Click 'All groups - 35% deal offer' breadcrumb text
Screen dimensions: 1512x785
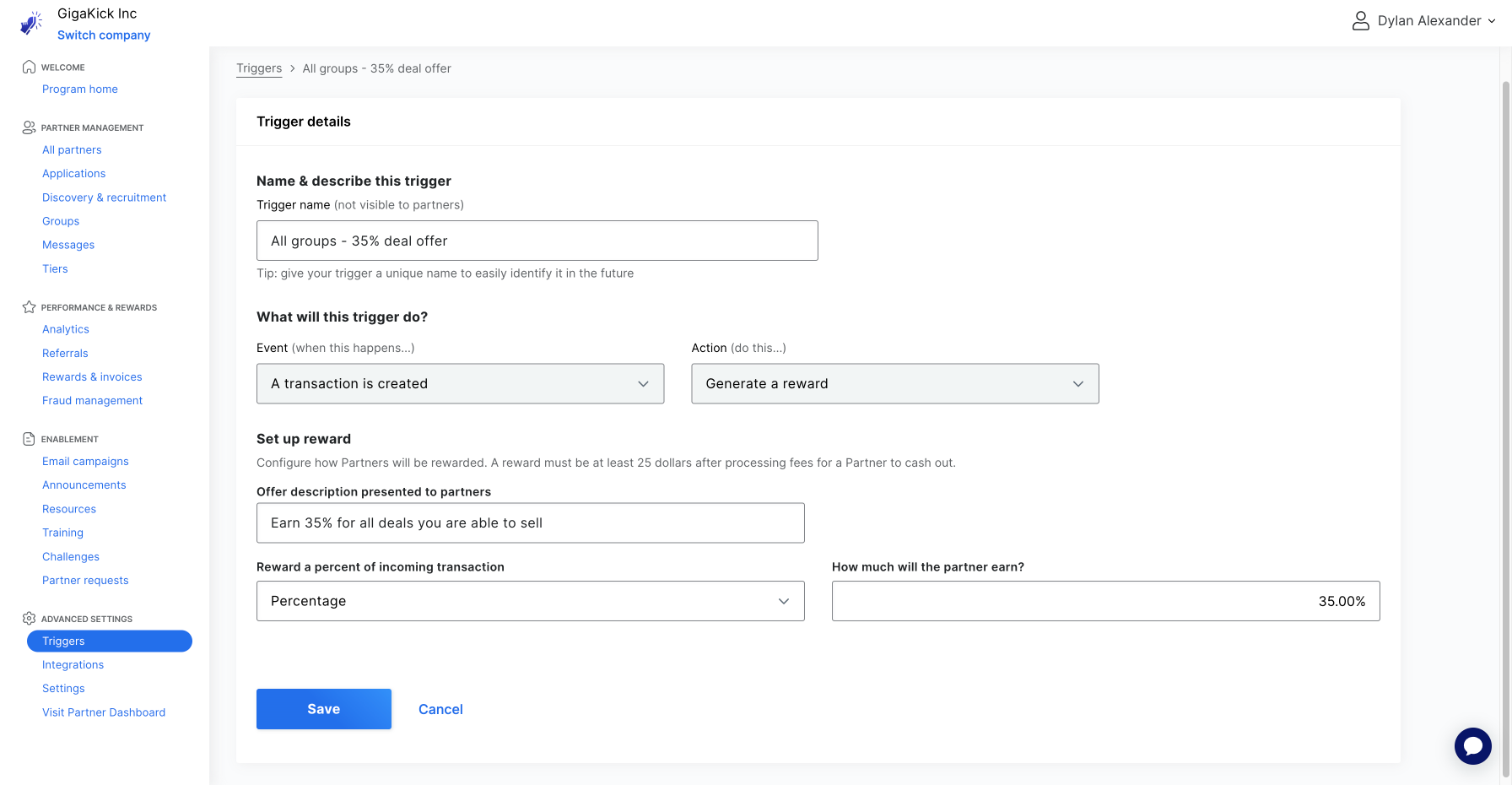[377, 68]
